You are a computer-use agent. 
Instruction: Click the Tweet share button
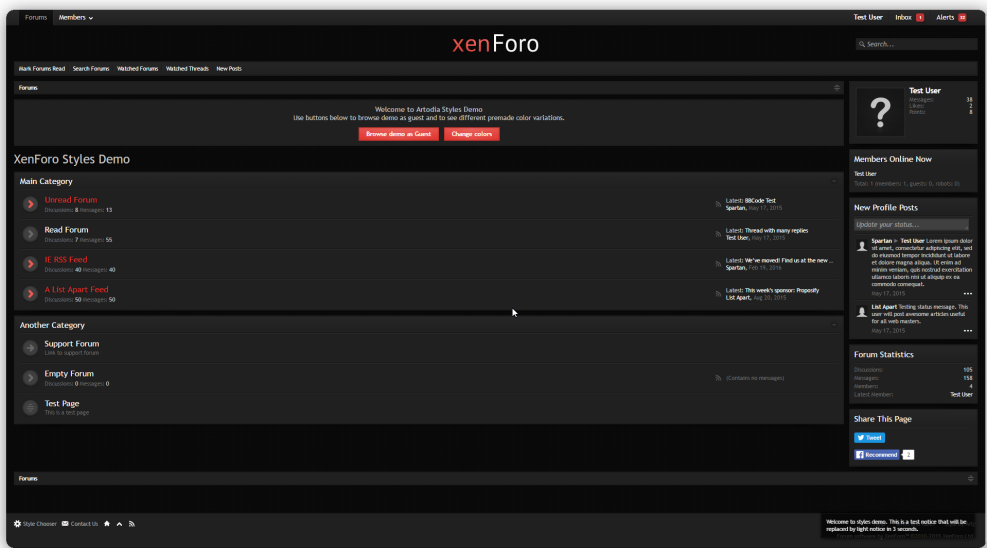coord(869,438)
